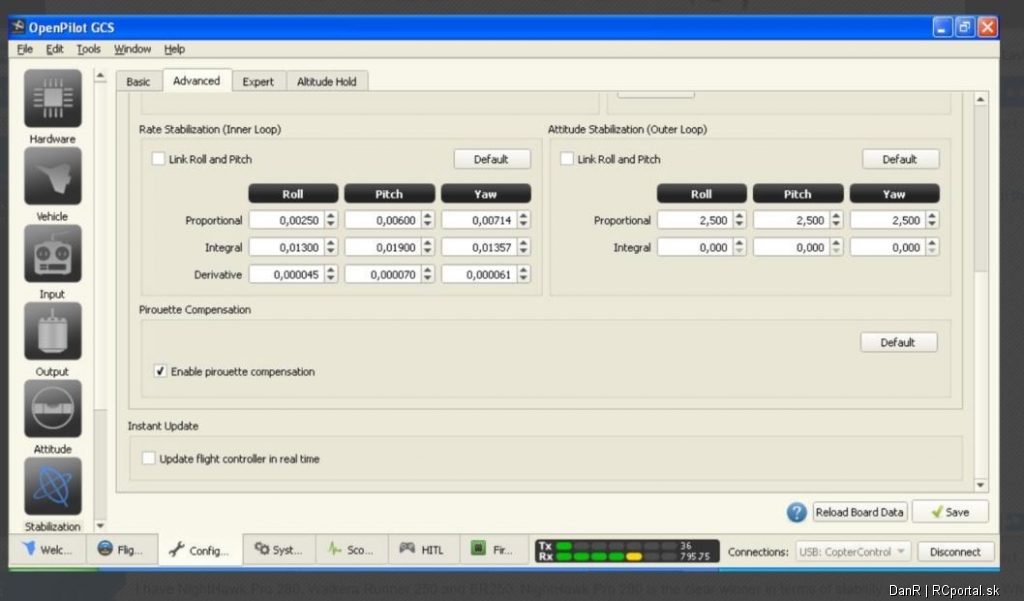This screenshot has height=601, width=1024.
Task: Click the settings panel scroll down arrow
Action: pyautogui.click(x=980, y=485)
